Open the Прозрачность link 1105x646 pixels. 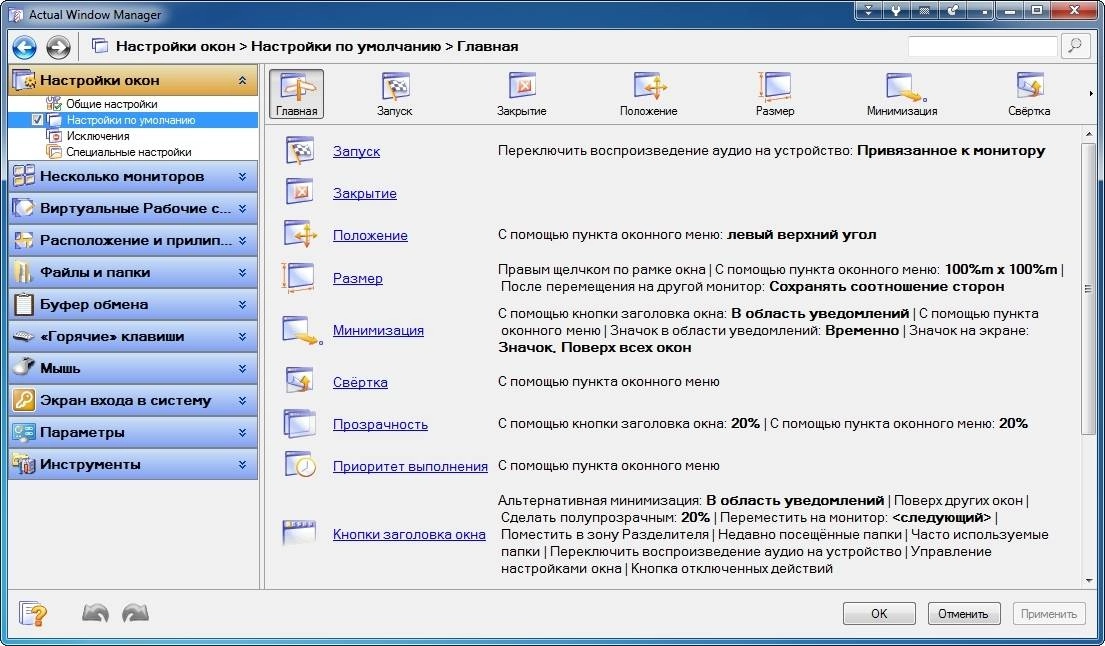tap(381, 425)
